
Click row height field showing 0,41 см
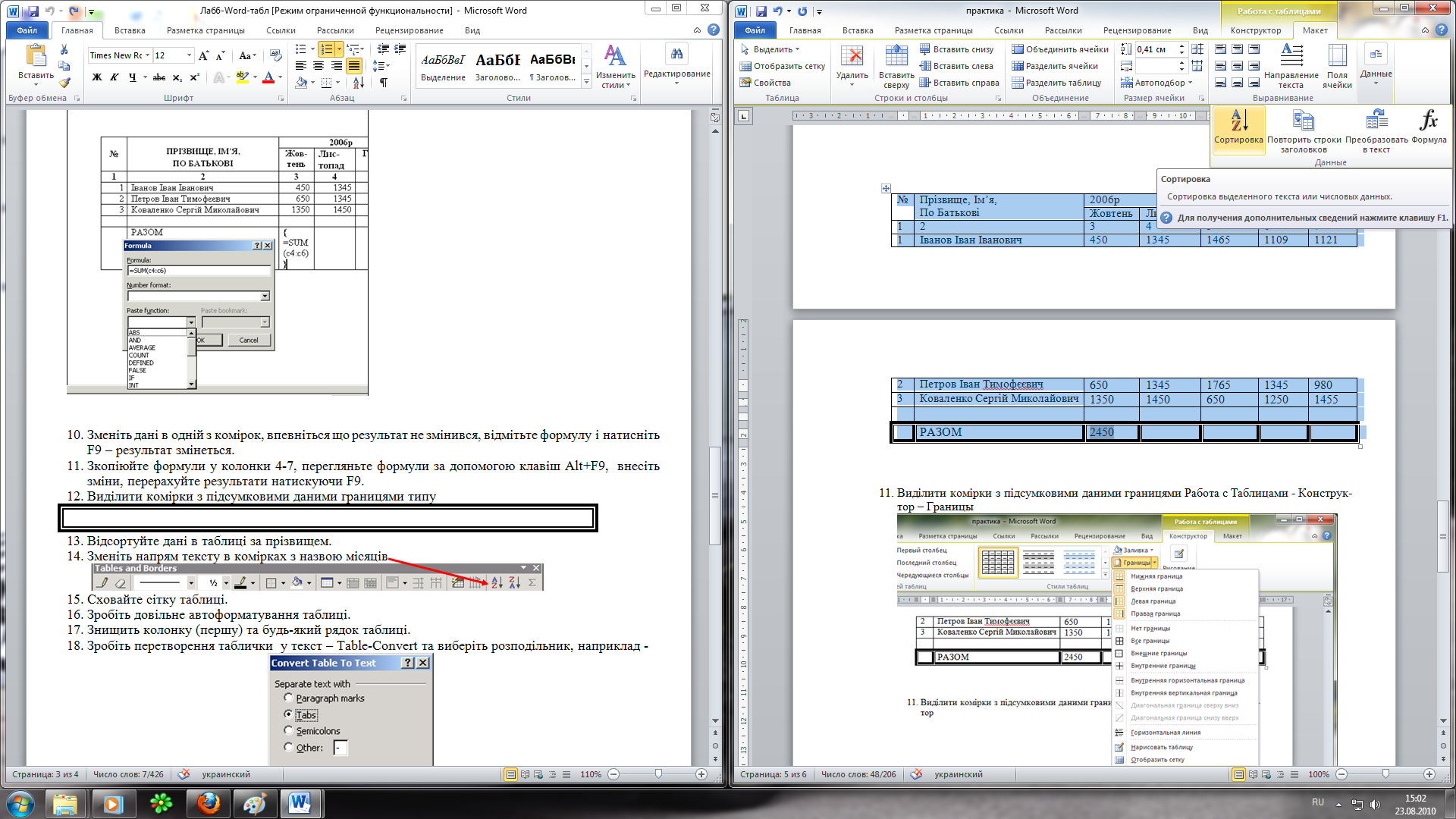pyautogui.click(x=1154, y=49)
